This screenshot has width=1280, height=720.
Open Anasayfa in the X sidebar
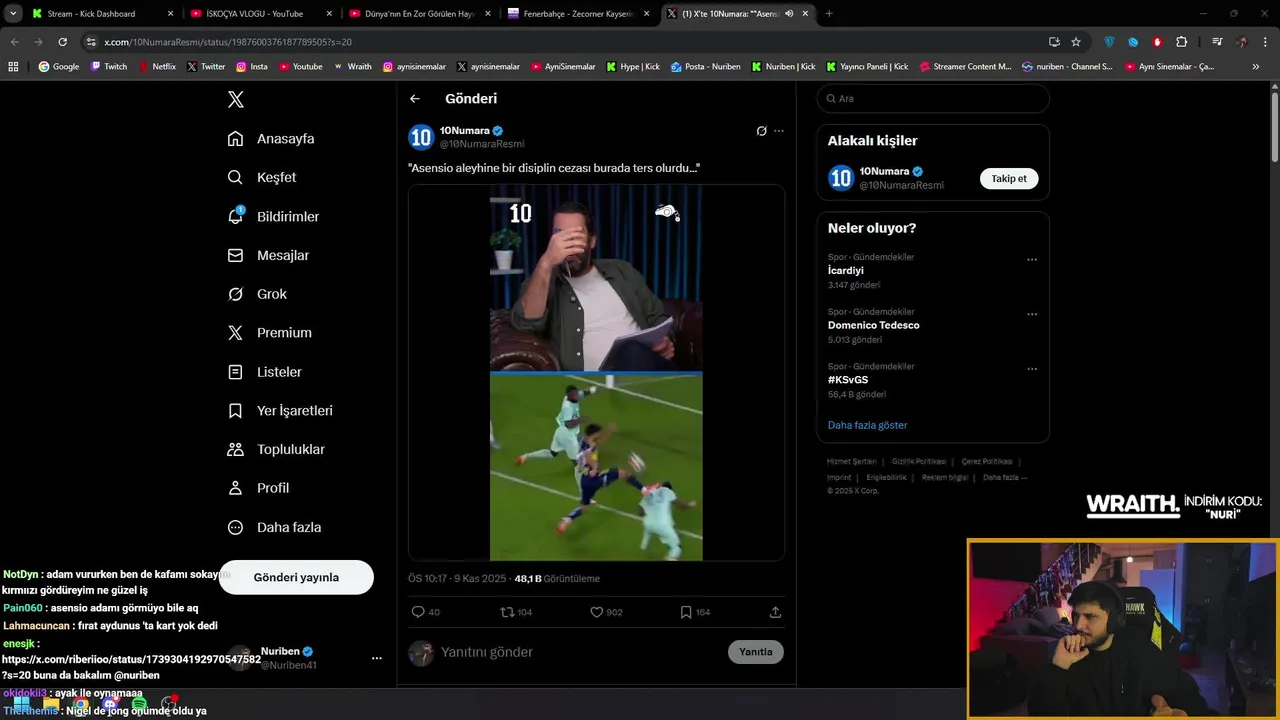271,139
